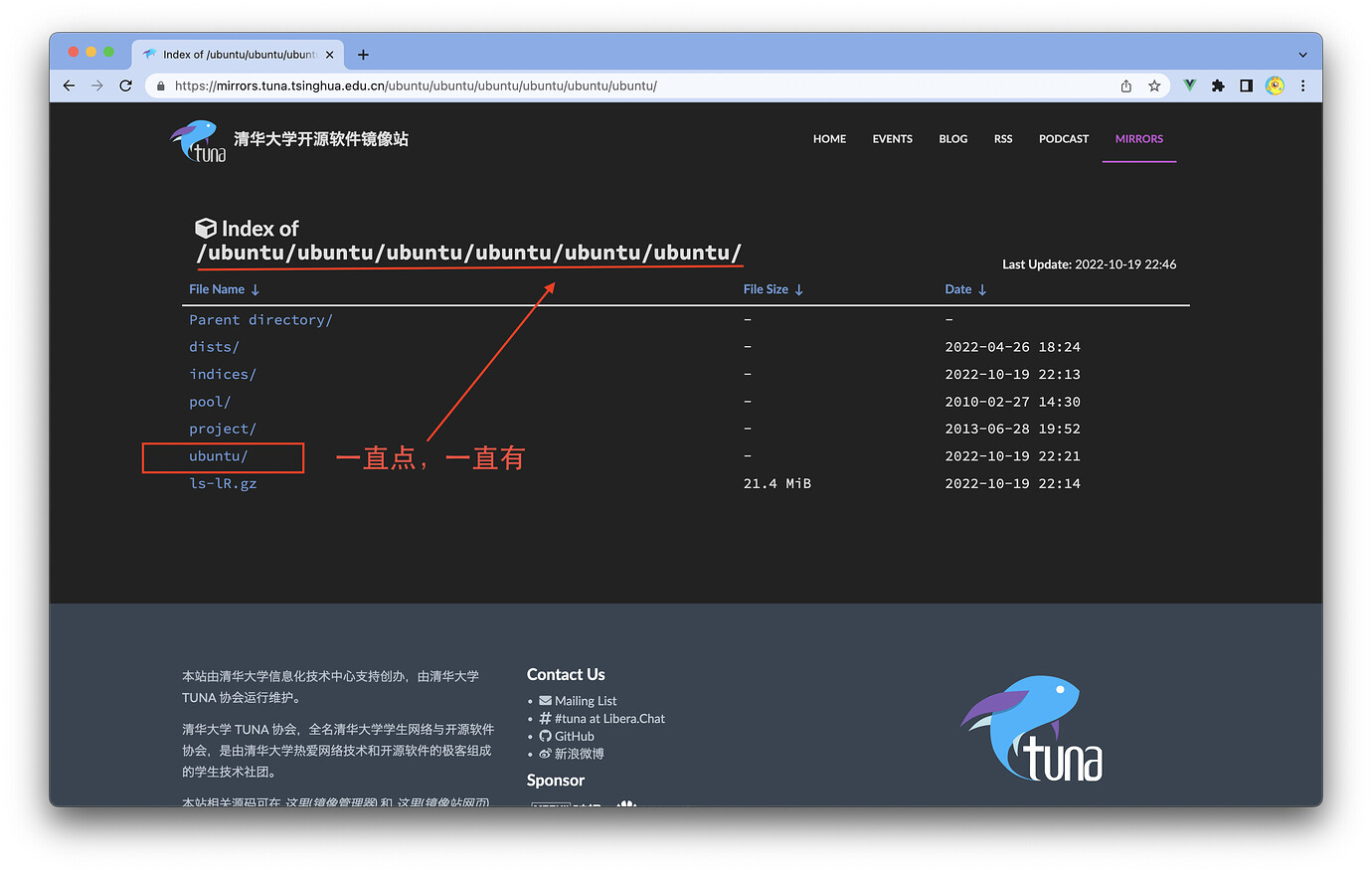Viewport: 1372px width, 871px height.
Task: Open the BLOG nav item
Action: (952, 139)
